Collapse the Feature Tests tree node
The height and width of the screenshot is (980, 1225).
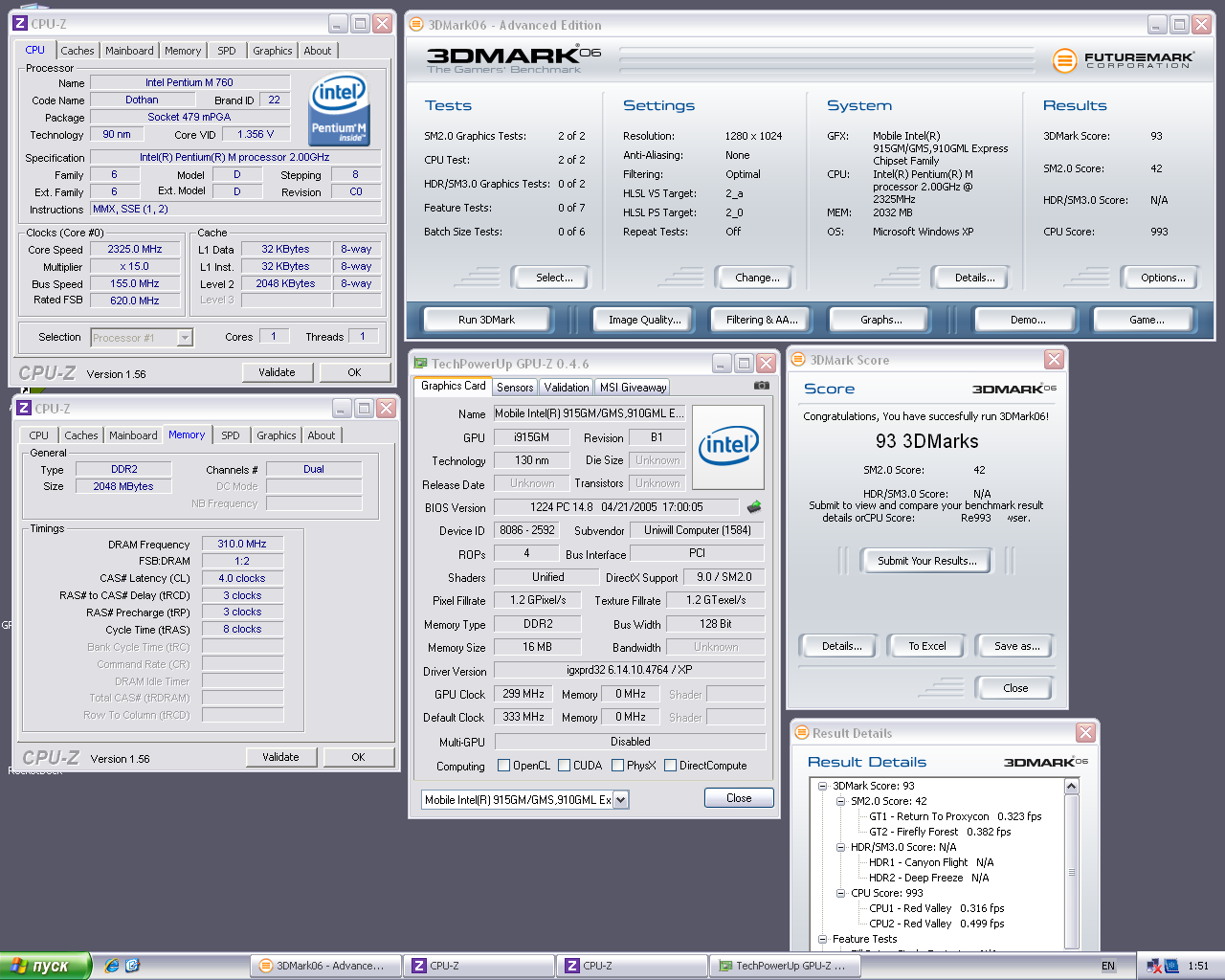point(822,939)
